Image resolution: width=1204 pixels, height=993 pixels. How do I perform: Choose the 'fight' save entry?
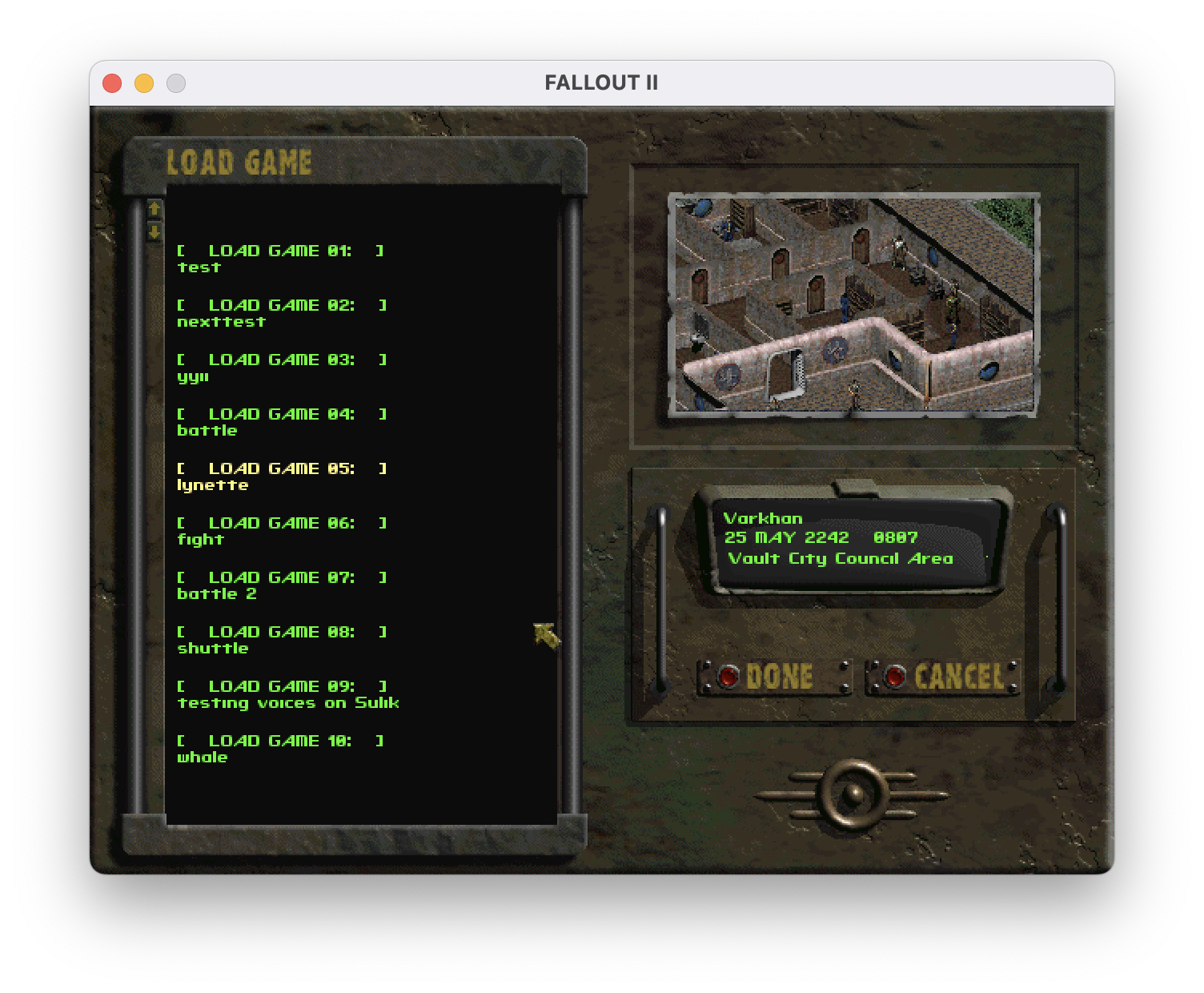tap(200, 540)
